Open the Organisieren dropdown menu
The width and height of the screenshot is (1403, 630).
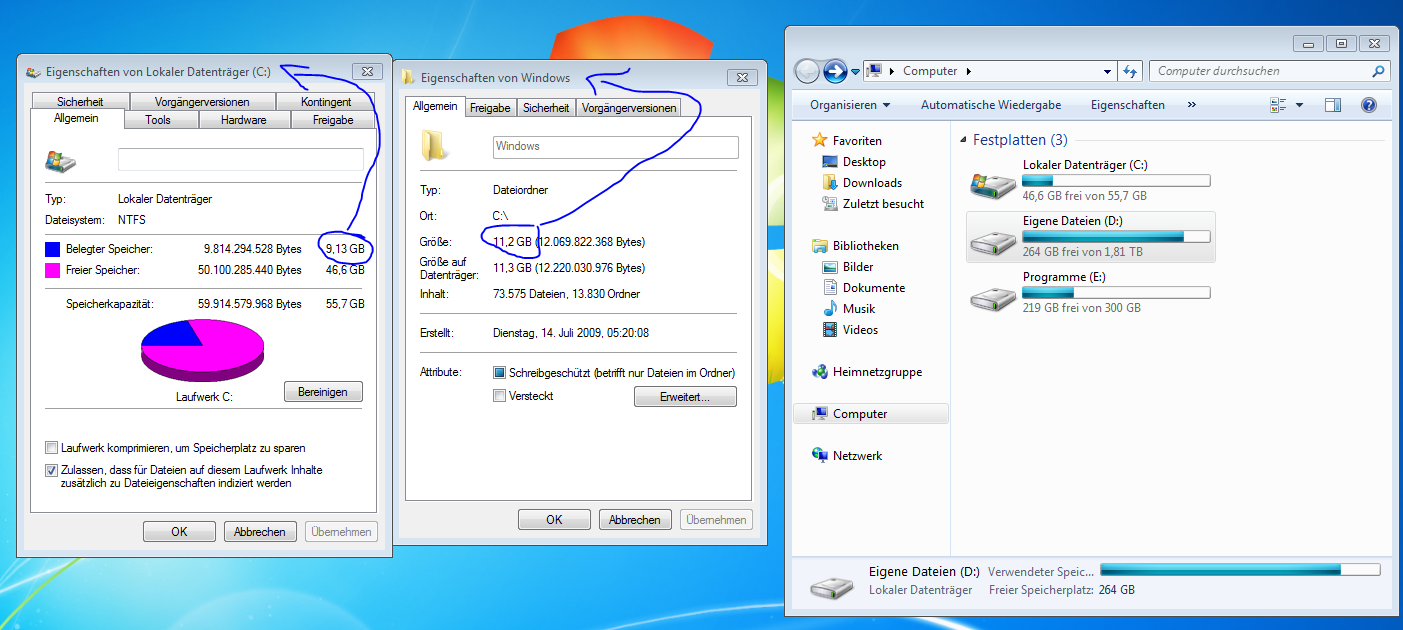850,105
